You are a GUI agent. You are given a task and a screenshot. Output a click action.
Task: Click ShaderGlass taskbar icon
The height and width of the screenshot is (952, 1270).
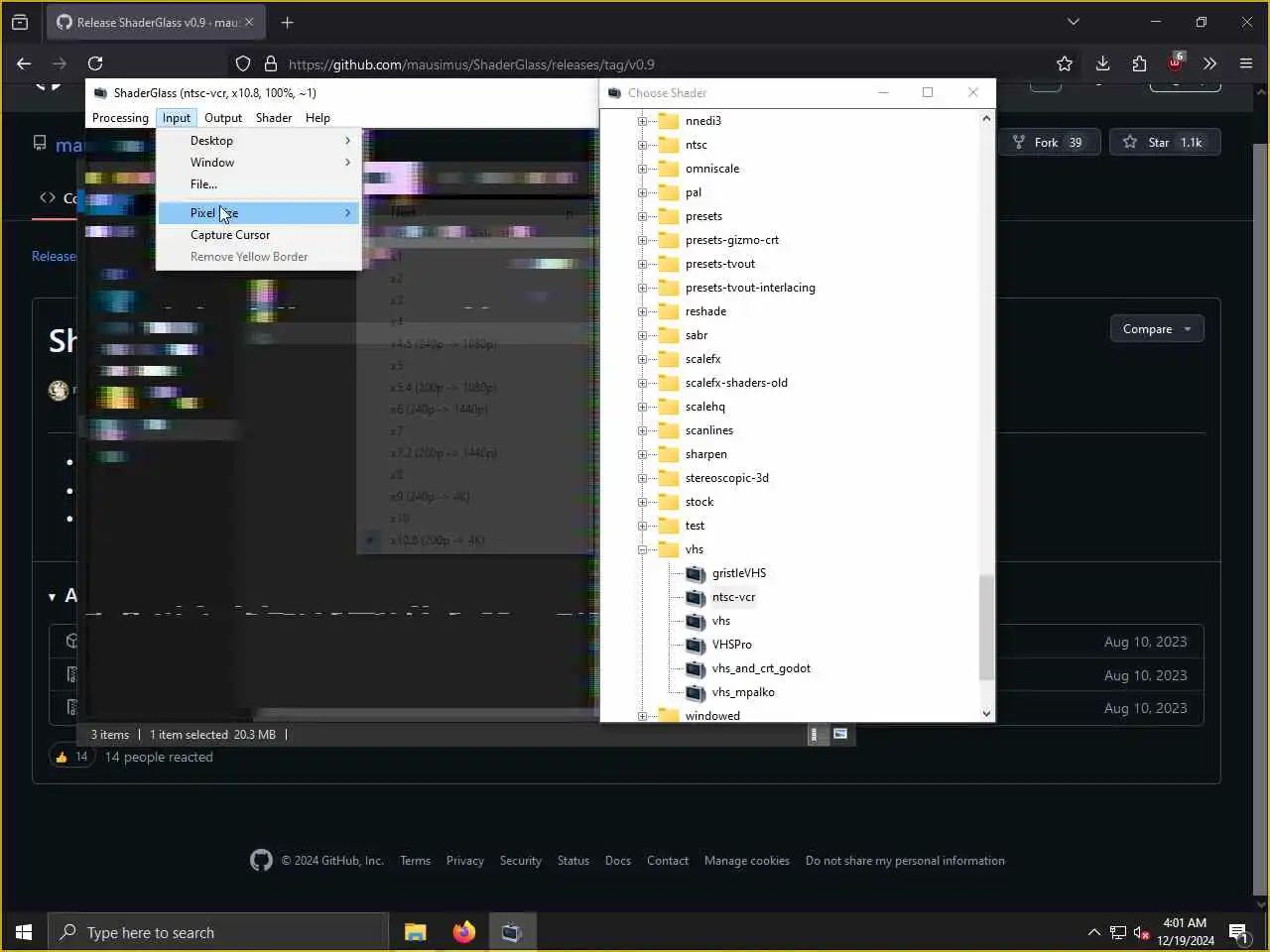[512, 932]
